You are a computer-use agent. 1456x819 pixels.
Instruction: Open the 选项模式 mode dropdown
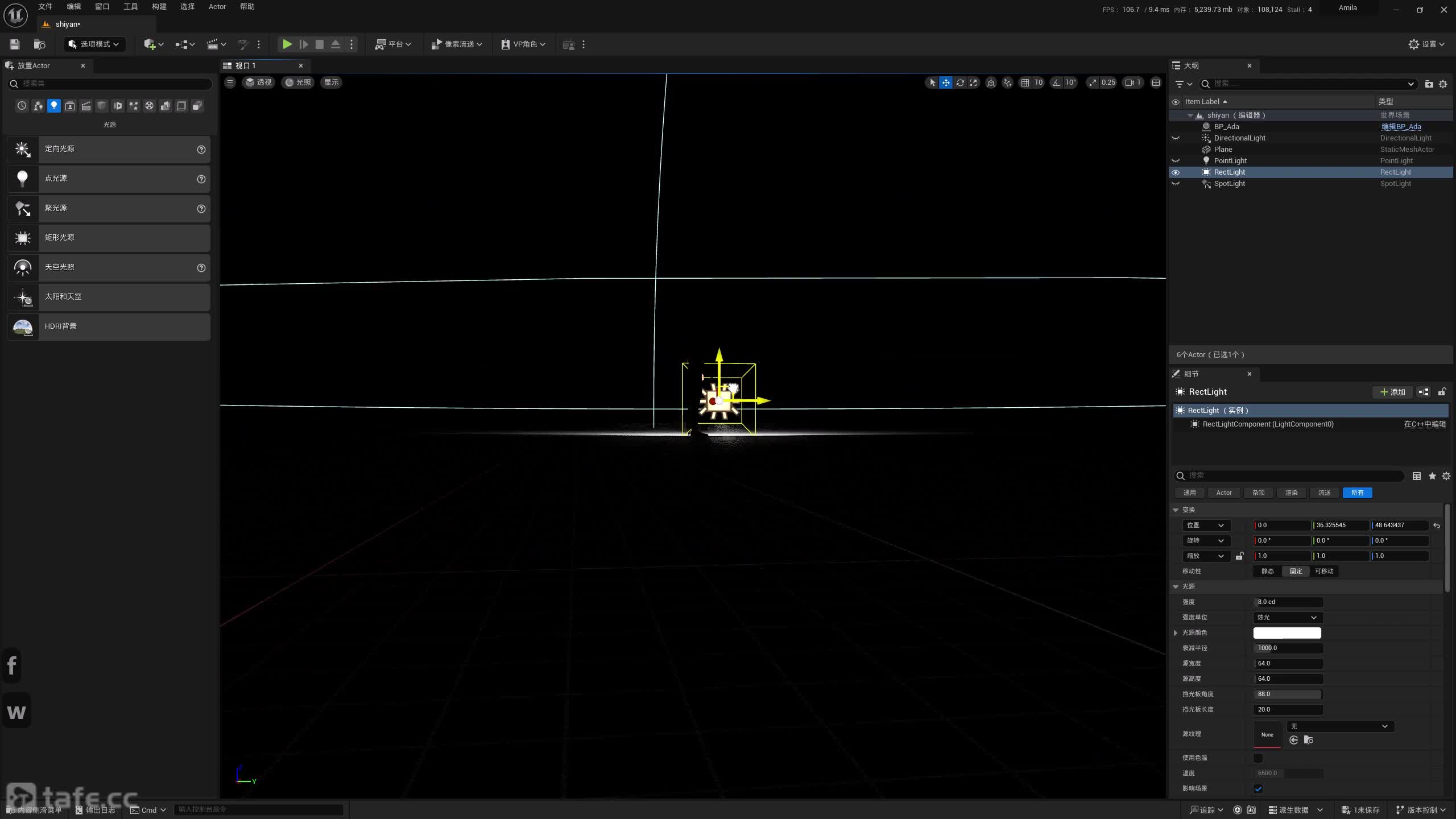tap(94, 44)
